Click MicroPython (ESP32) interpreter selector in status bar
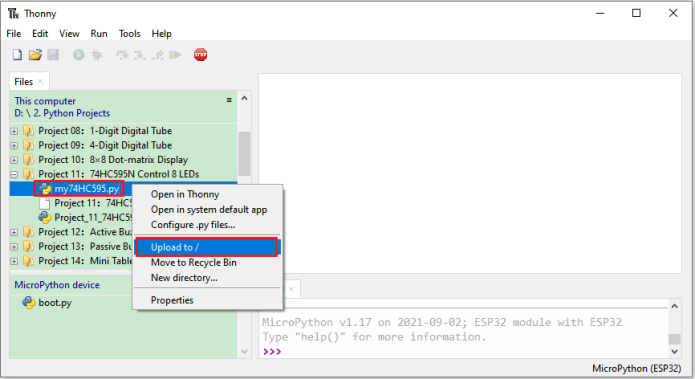 tap(636, 368)
